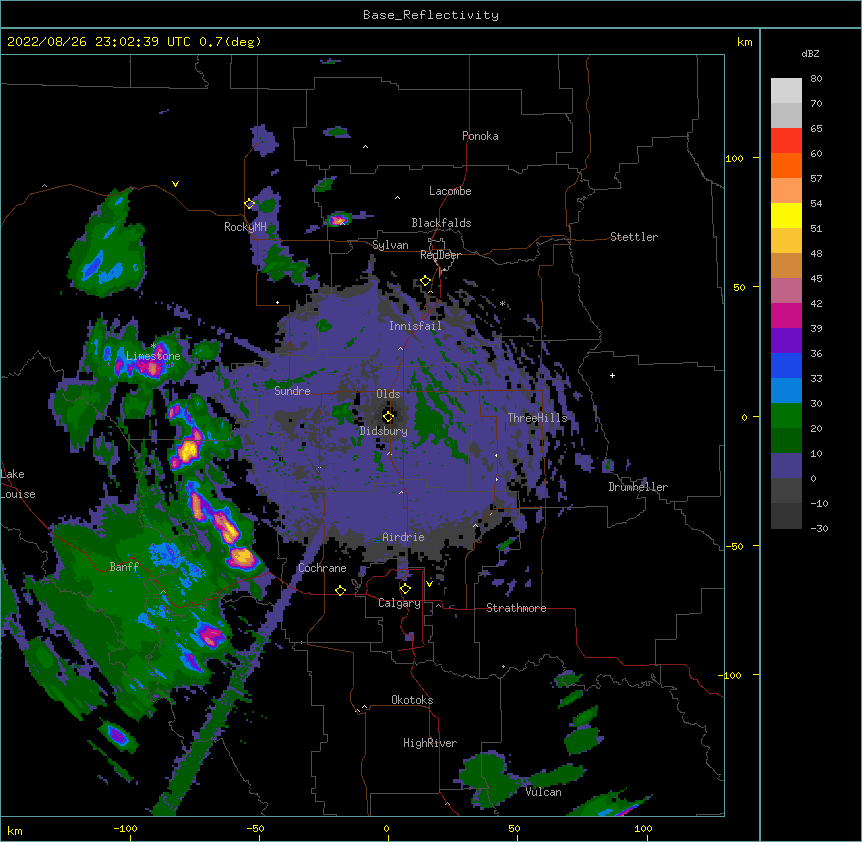
Task: Click the yellow v marker northwest of RockyMH
Action: [x=175, y=184]
